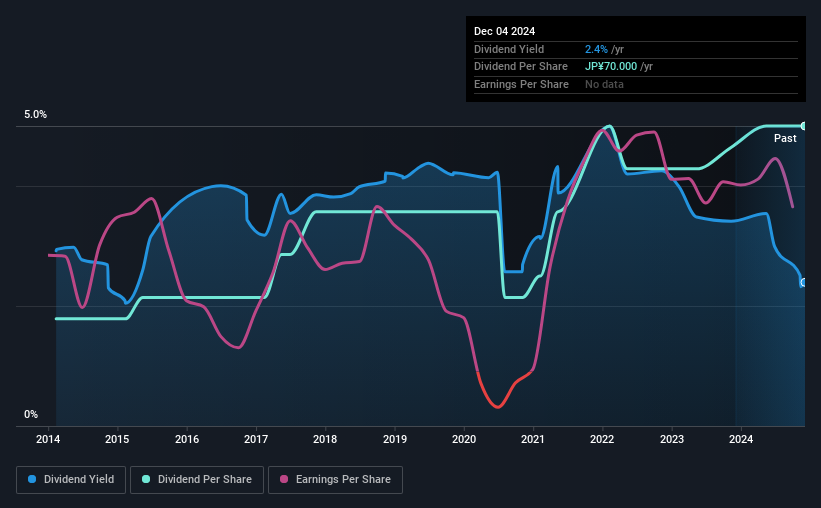Click the 2.4% dividend yield value

click(x=596, y=49)
